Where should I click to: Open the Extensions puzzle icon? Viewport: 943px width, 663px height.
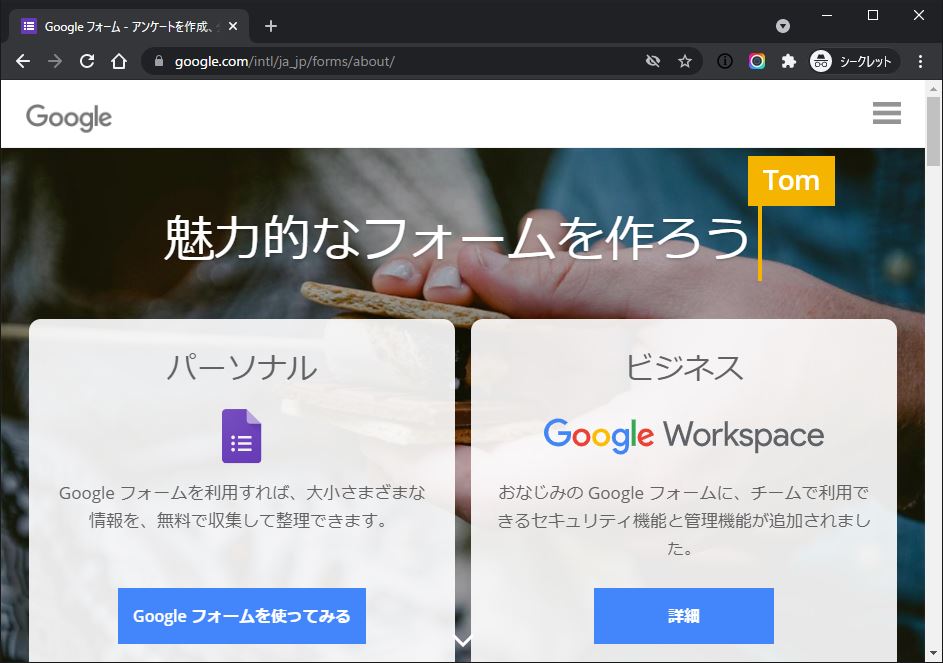(x=788, y=61)
